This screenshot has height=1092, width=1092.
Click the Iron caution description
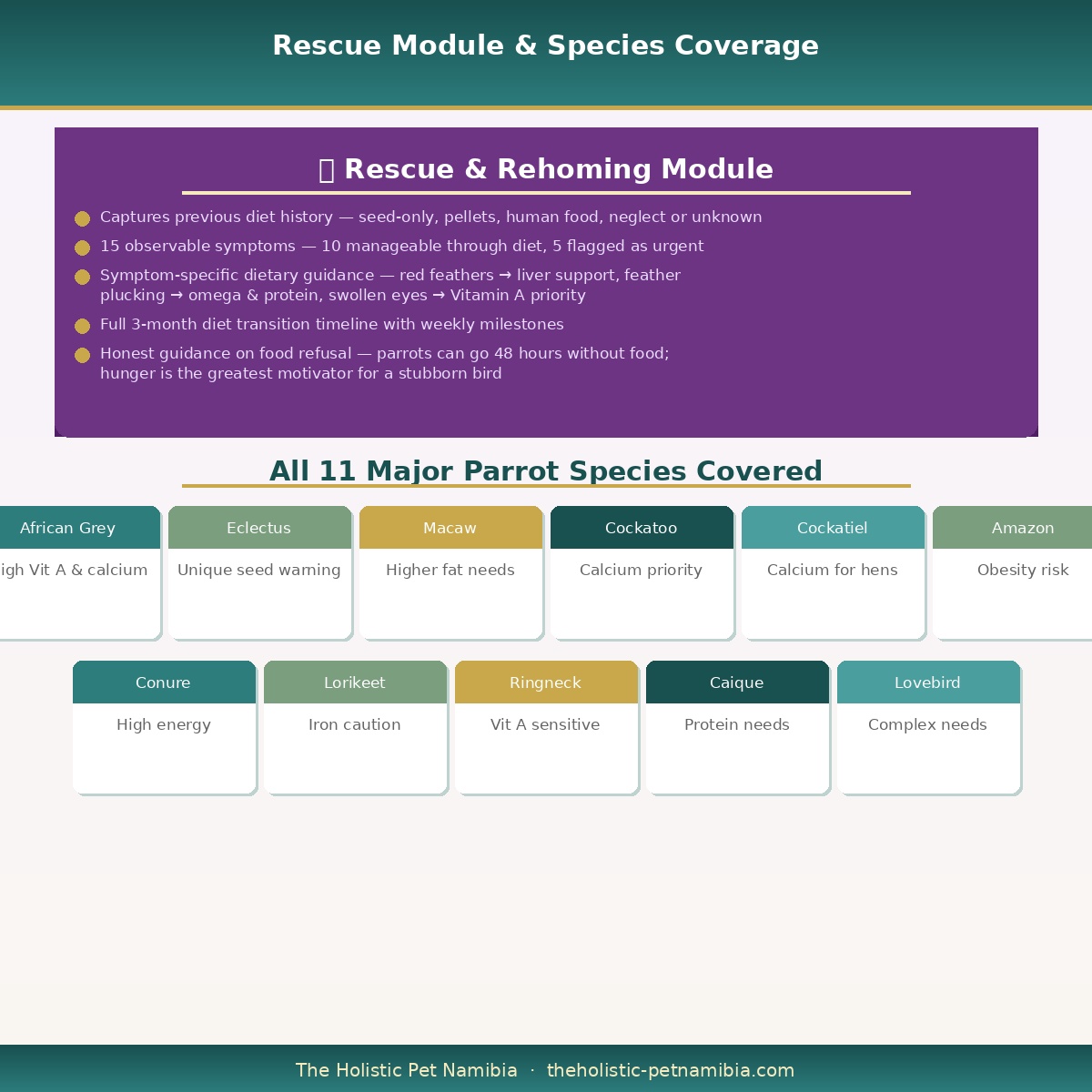(355, 725)
